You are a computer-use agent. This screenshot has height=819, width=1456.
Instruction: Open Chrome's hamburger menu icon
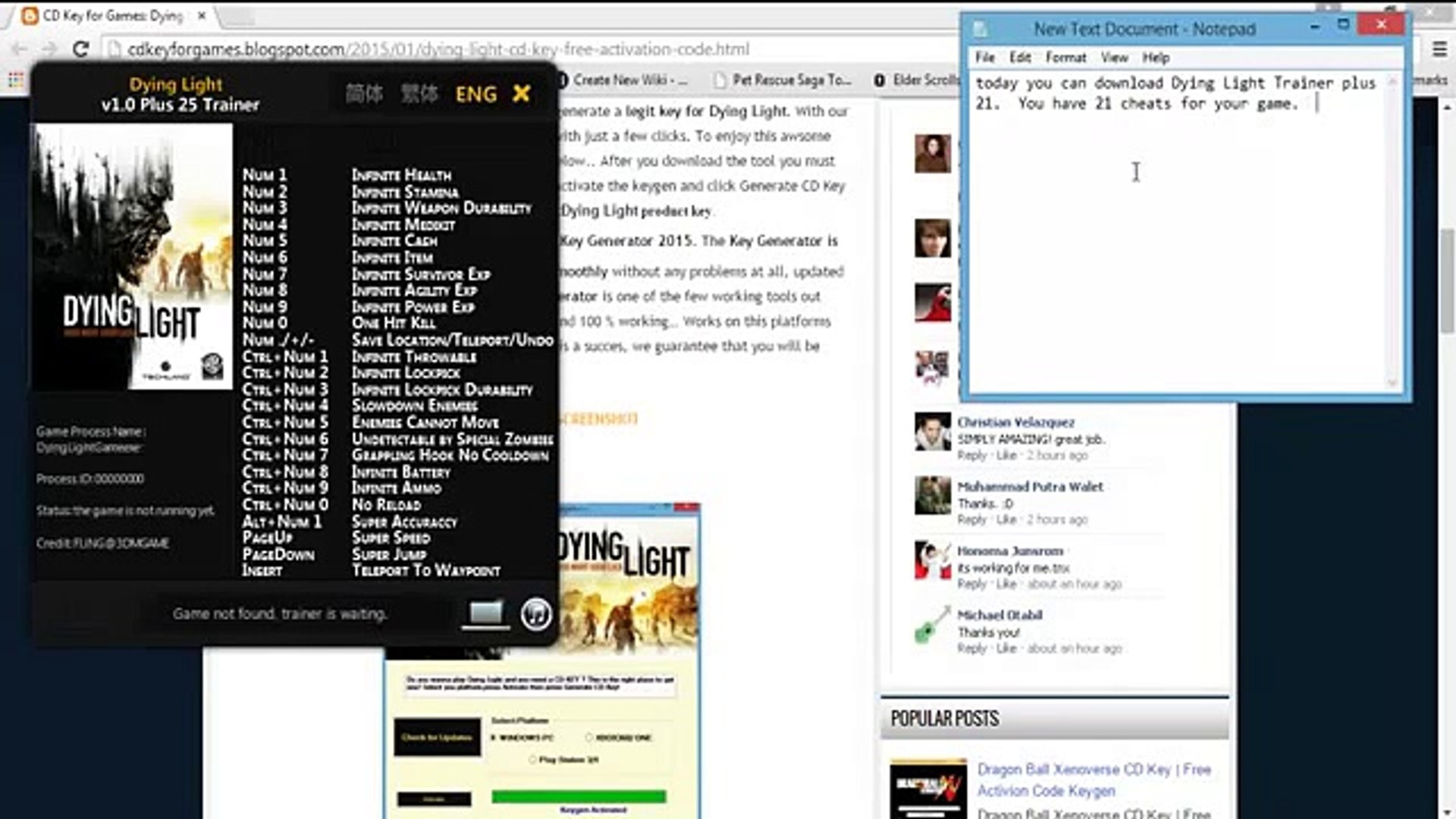click(1439, 49)
